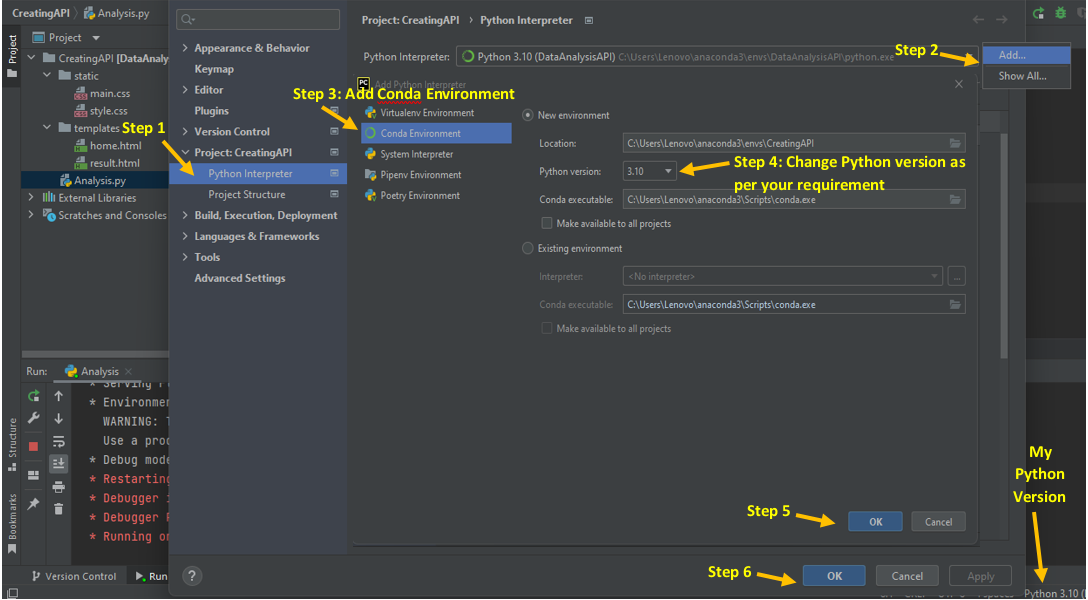The height and width of the screenshot is (600, 1088).
Task: Click OK at bottom of Settings dialog
Action: pyautogui.click(x=834, y=576)
